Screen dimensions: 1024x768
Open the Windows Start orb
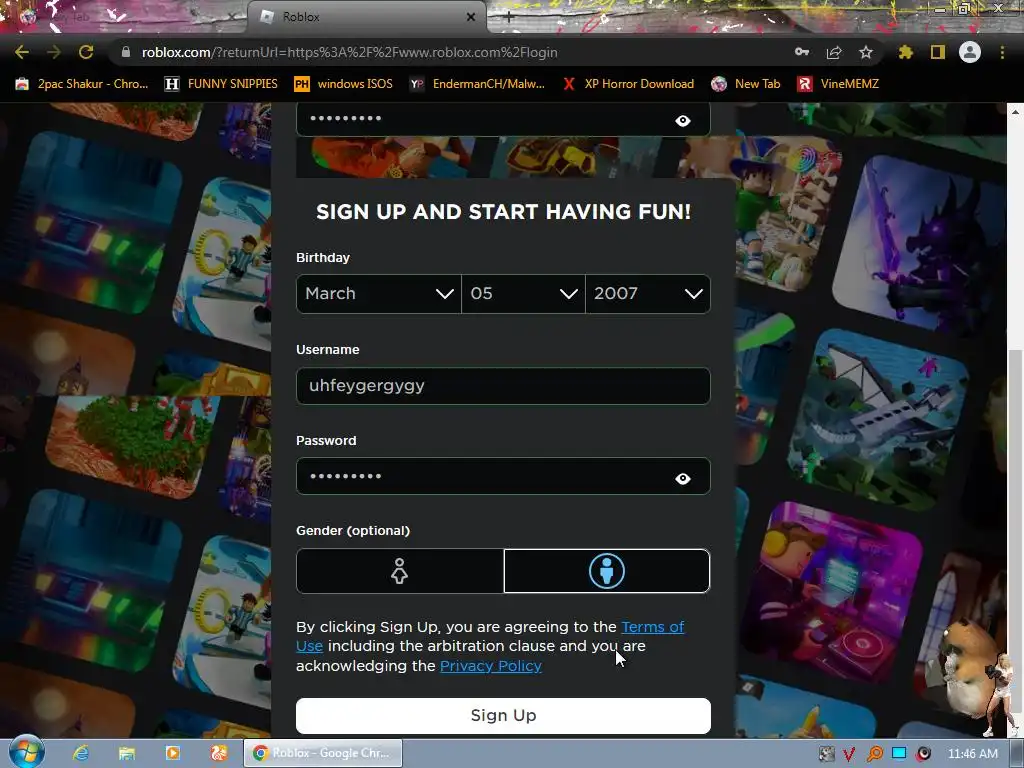click(x=26, y=752)
